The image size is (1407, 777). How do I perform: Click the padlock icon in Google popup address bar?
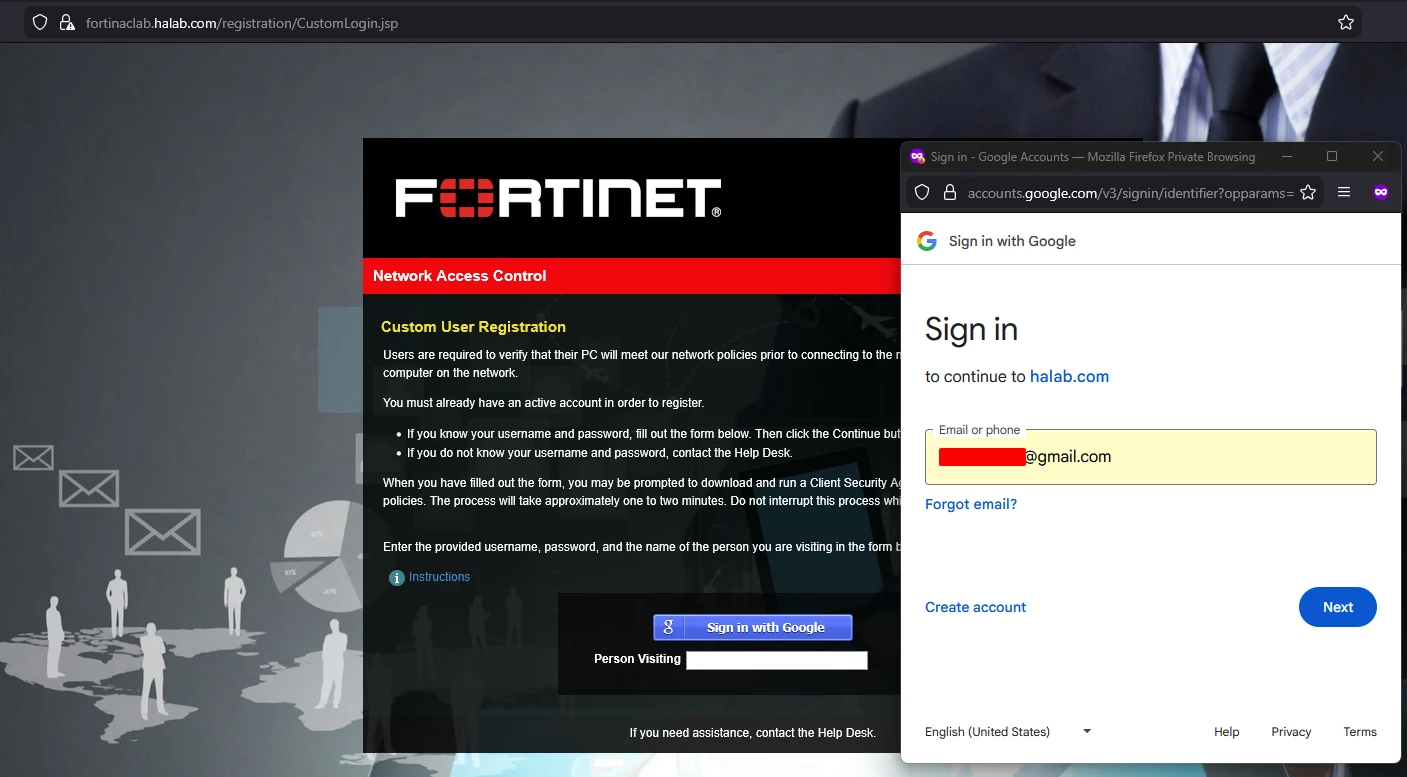949,192
